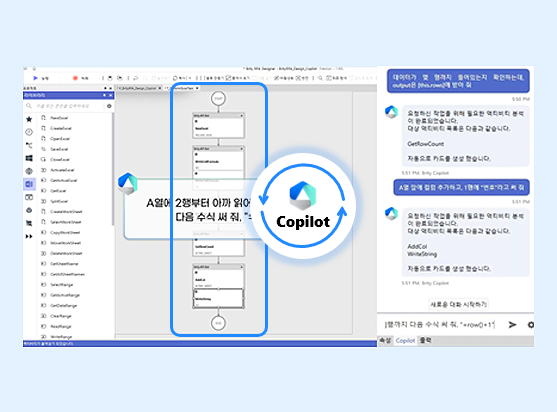Select the SaveExcel activity
Viewport: 557px width, 412px height.
59,149
